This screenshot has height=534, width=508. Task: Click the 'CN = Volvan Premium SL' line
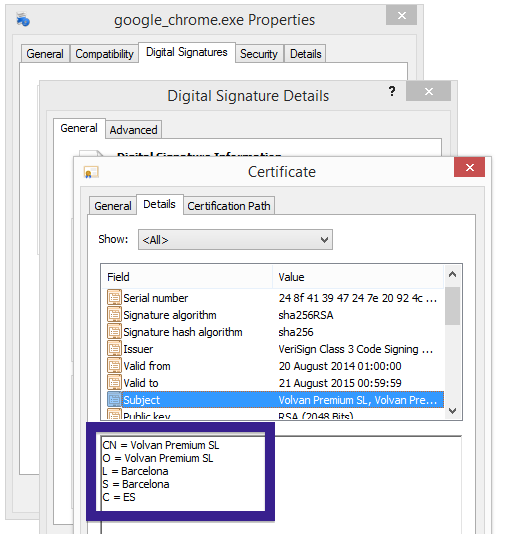tap(161, 445)
